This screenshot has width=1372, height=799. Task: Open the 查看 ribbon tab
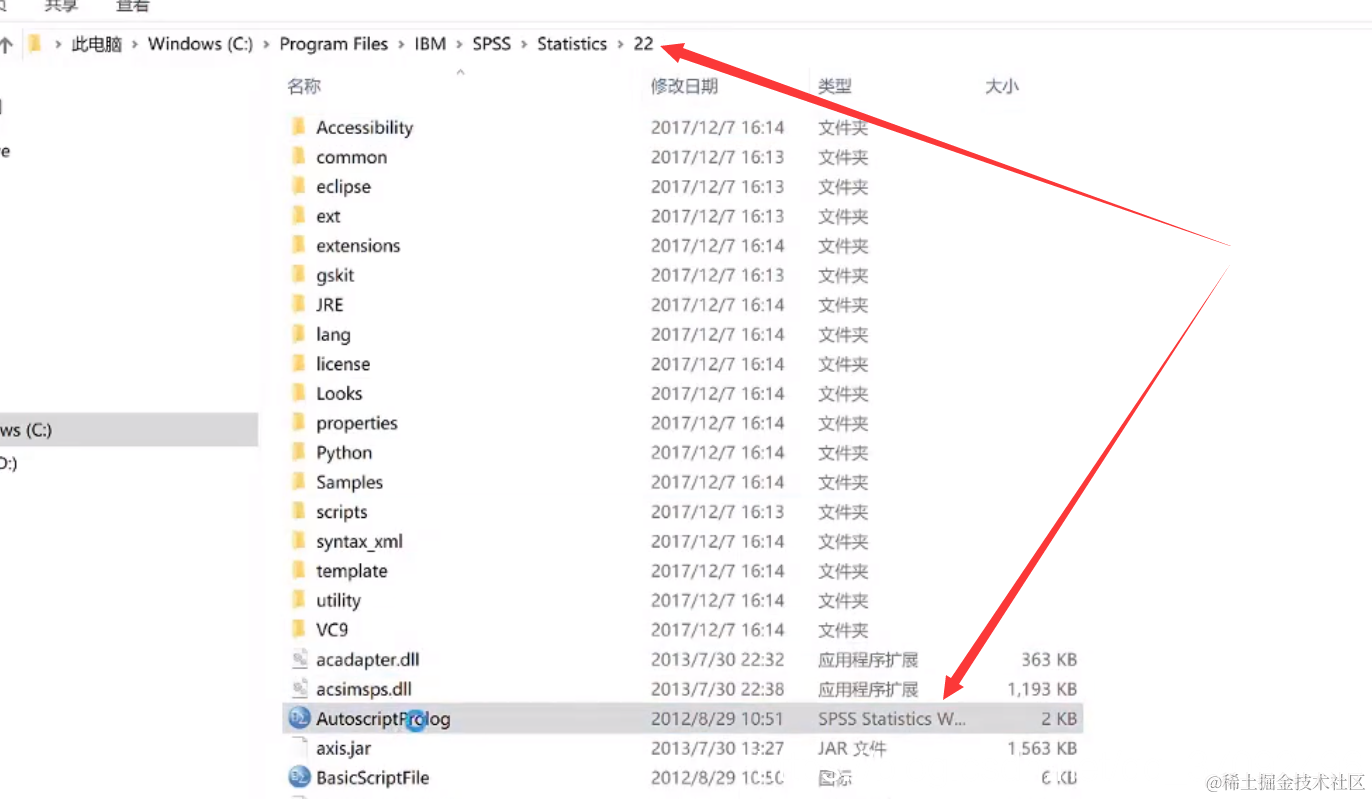132,5
